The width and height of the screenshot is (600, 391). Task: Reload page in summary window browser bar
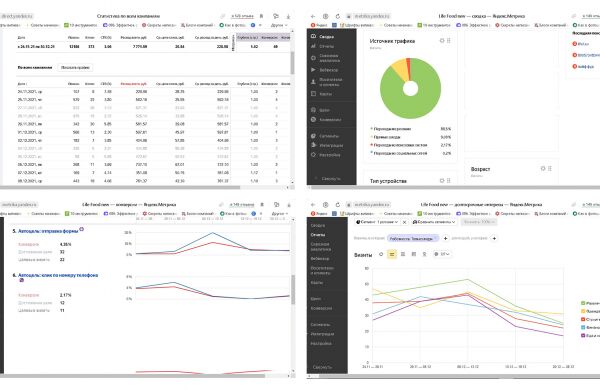[338, 16]
